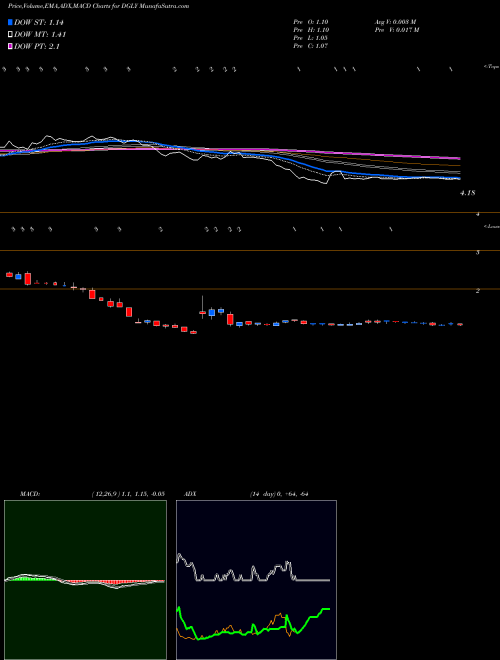Click the blue DOW ST legend swatch
500x660 pixels.
(x=10, y=22)
